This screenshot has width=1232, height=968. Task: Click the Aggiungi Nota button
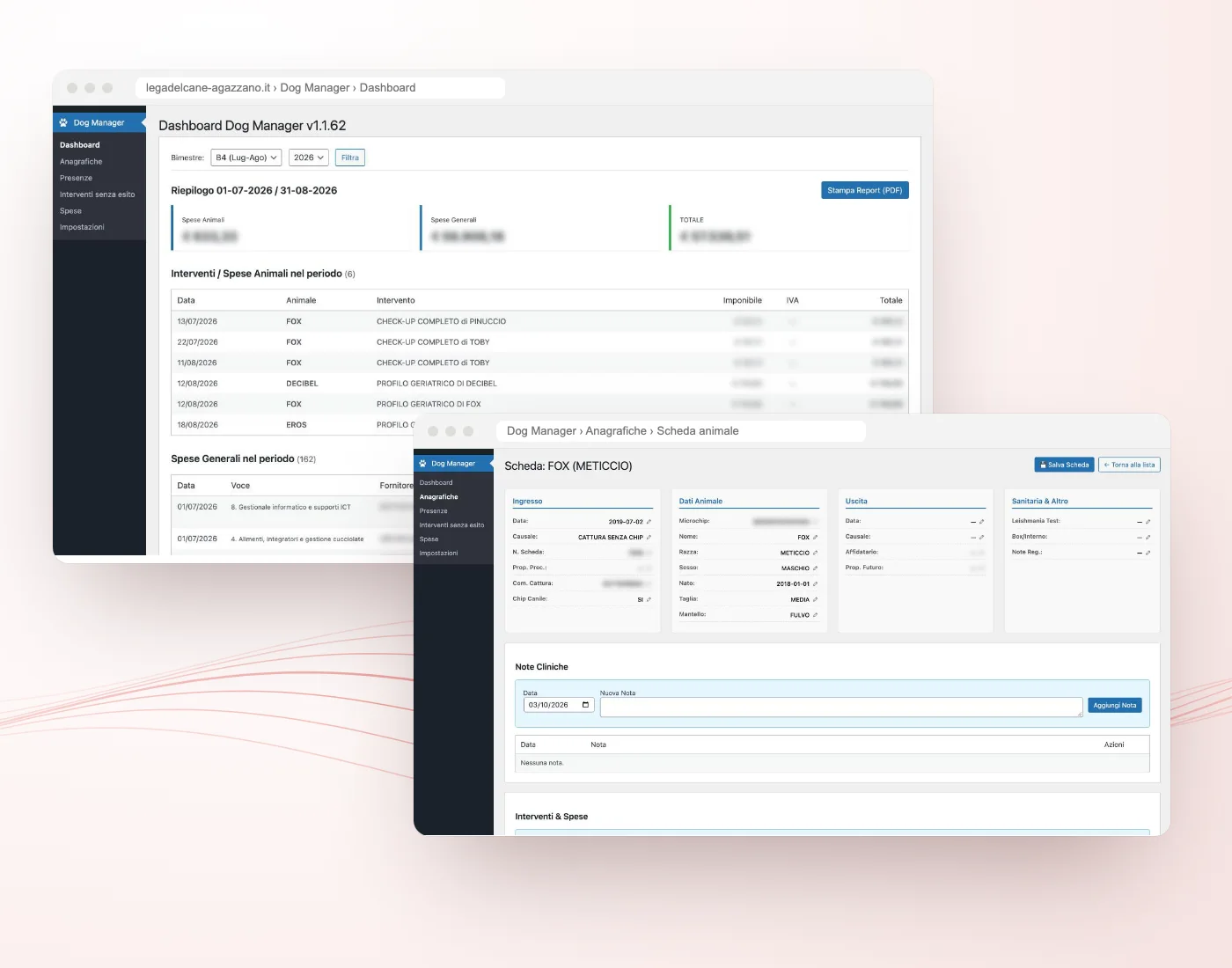coord(1115,705)
